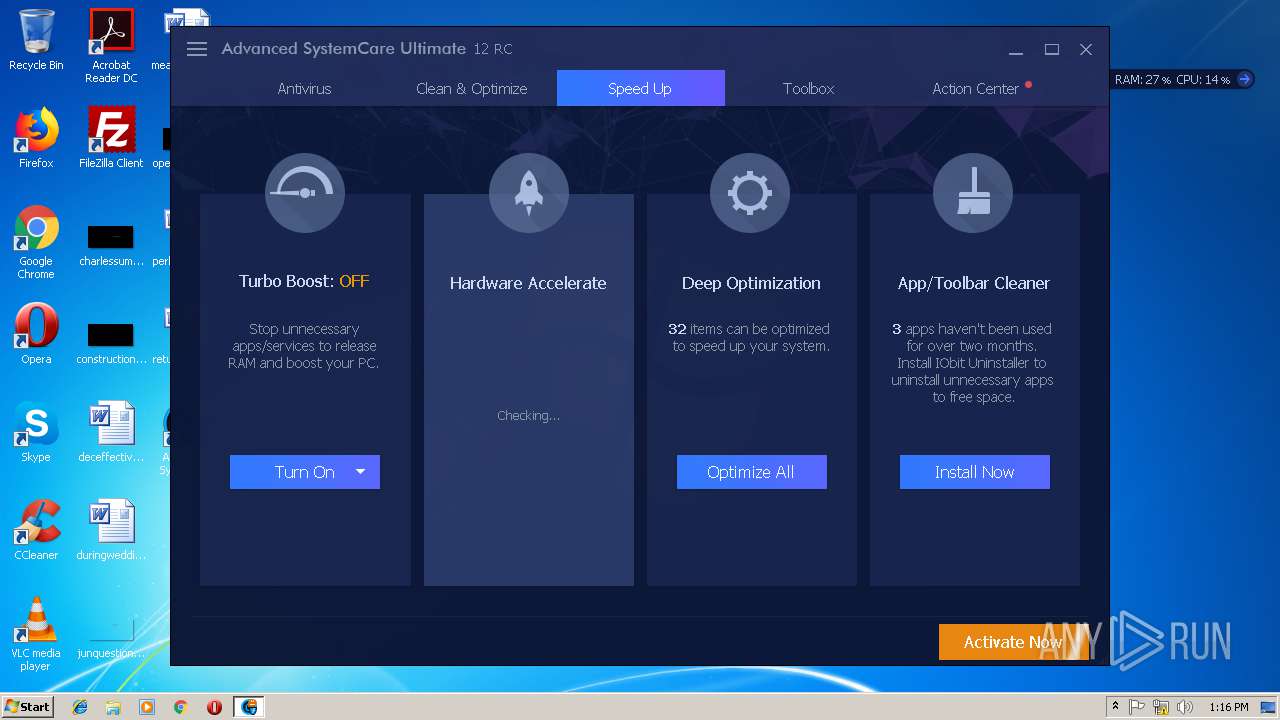Launch Internet Explorer from taskbar

pyautogui.click(x=80, y=707)
